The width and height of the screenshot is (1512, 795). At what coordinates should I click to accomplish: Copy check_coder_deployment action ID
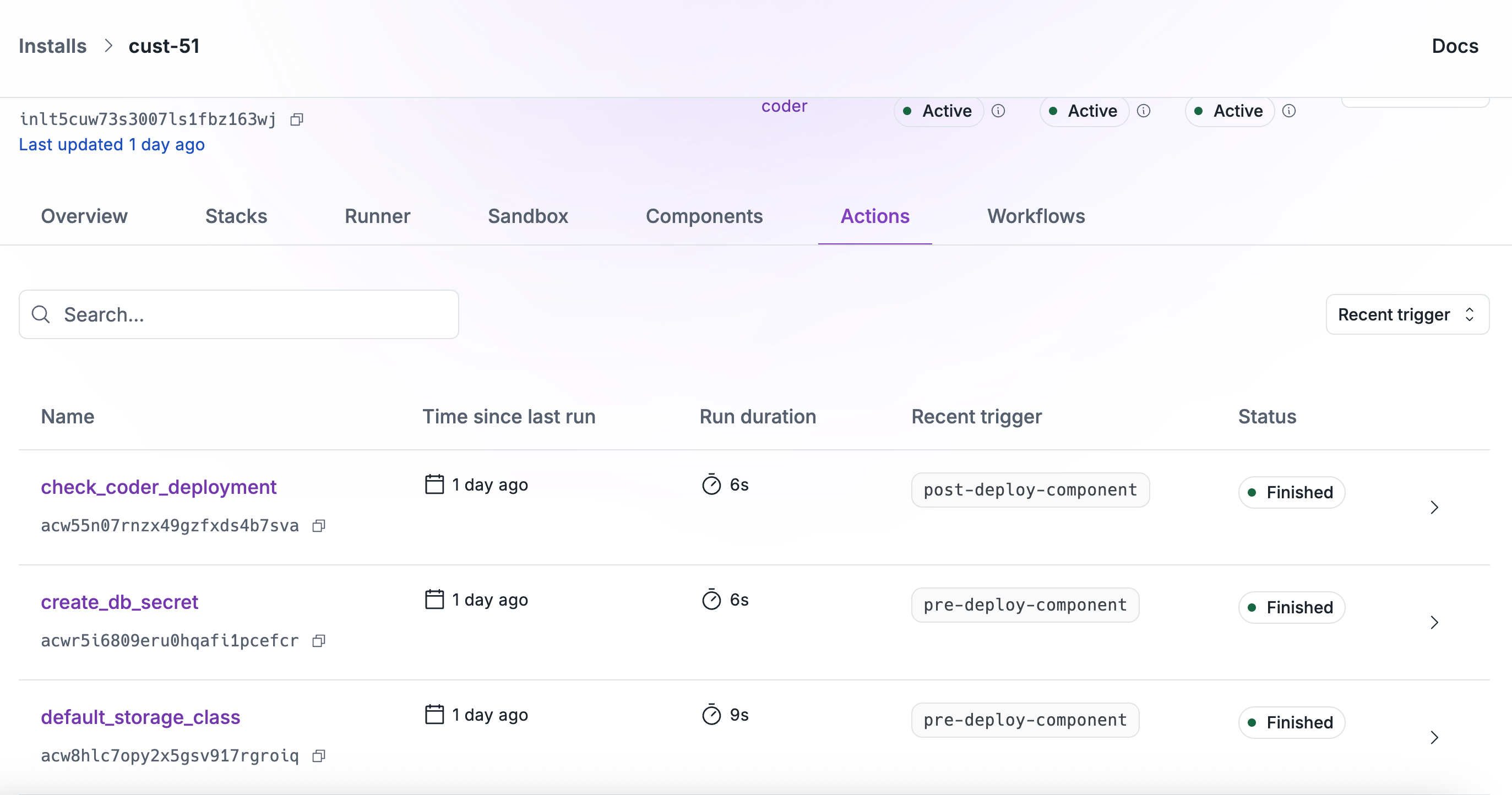[319, 526]
